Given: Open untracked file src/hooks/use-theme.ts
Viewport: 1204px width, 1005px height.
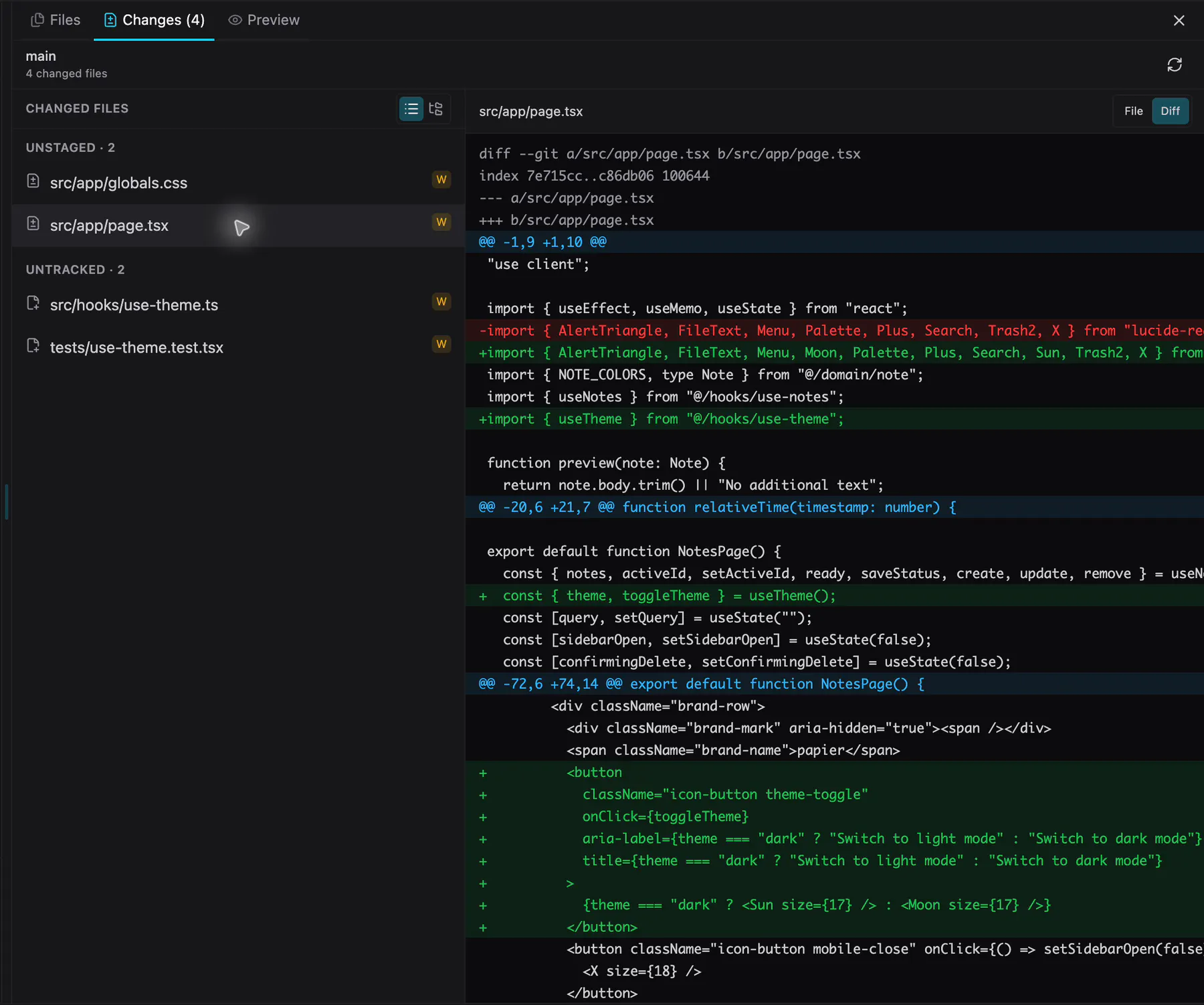Looking at the screenshot, I should (238, 304).
